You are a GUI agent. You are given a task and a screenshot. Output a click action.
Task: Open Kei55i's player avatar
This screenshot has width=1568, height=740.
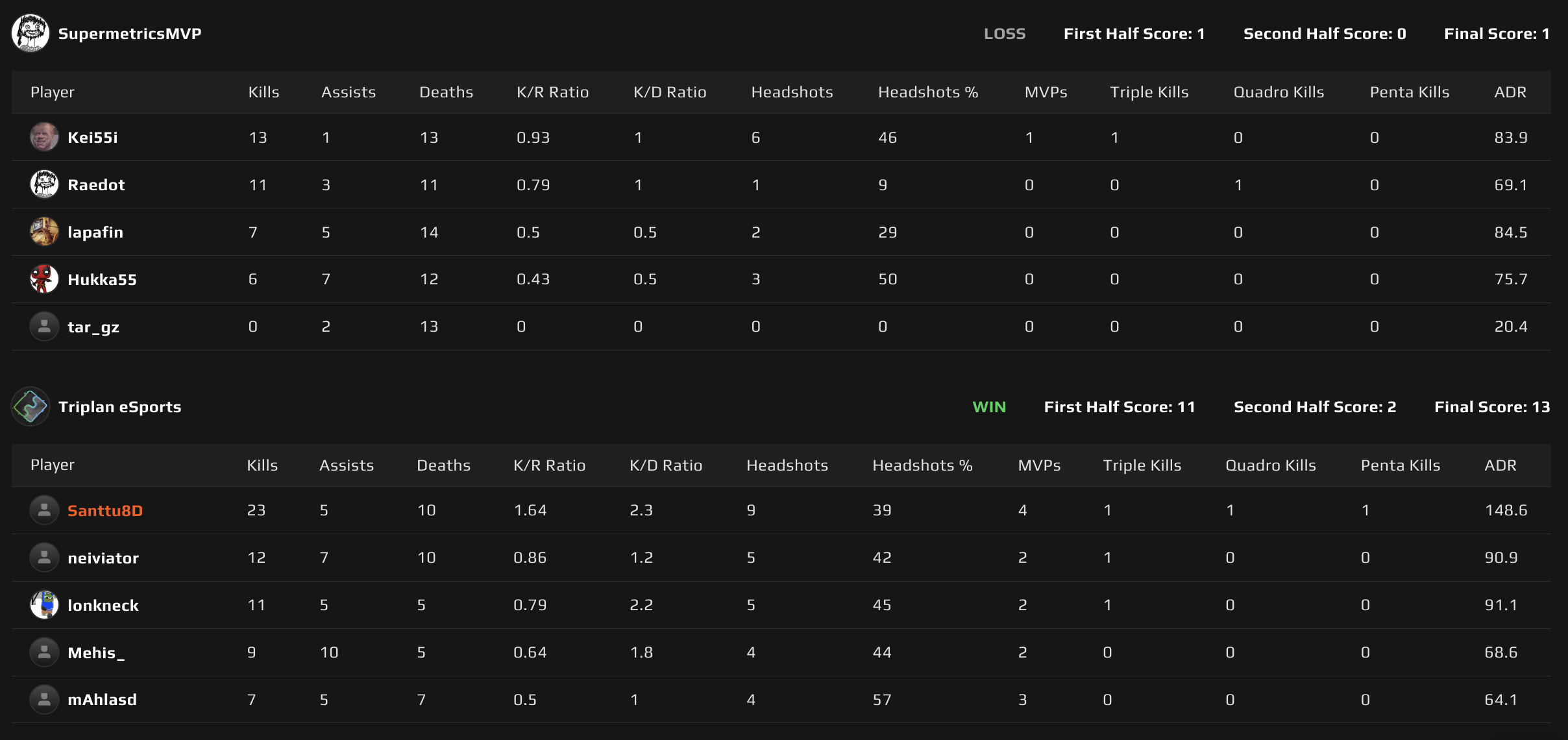[43, 137]
